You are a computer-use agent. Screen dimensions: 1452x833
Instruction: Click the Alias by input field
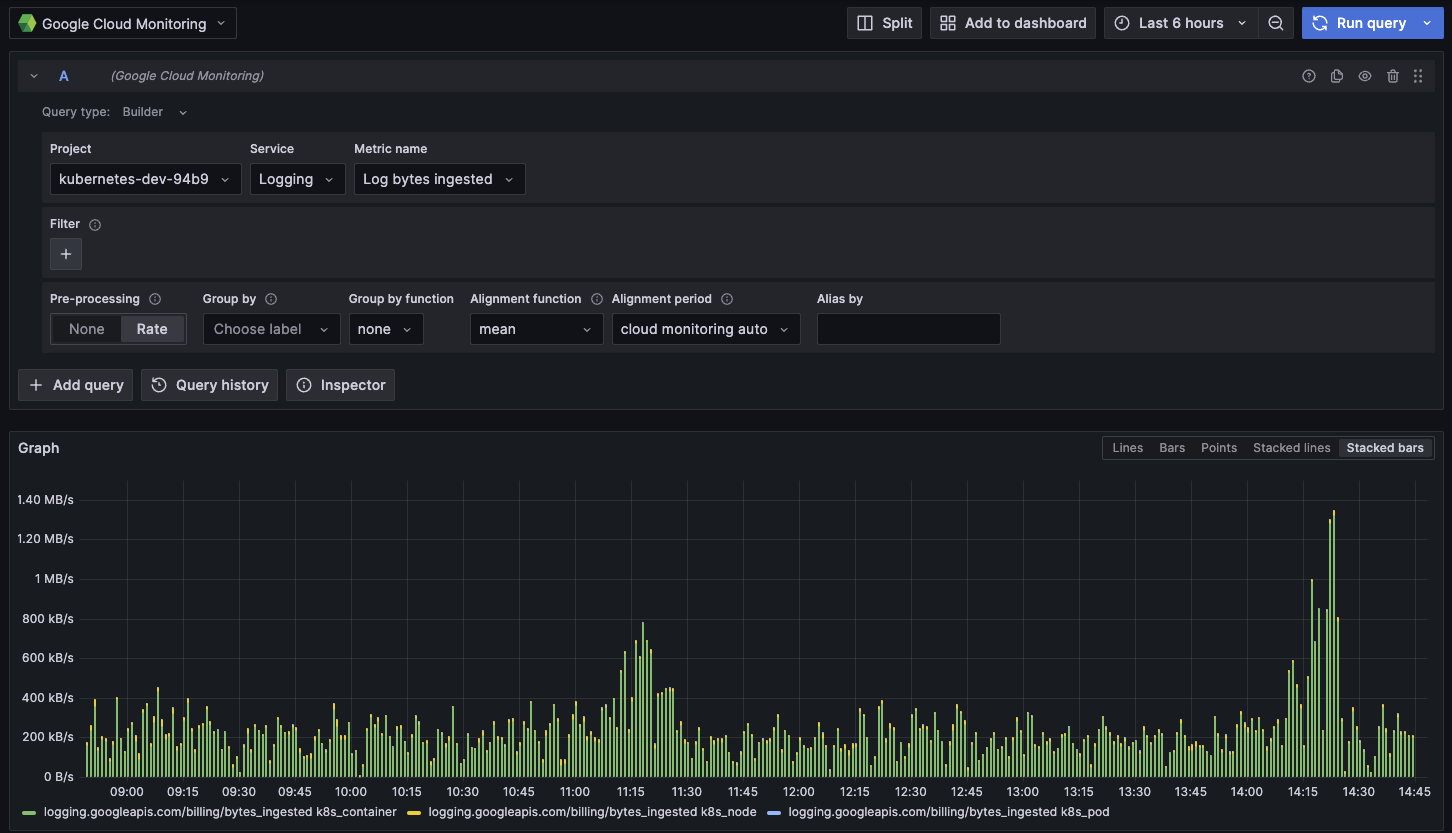908,329
